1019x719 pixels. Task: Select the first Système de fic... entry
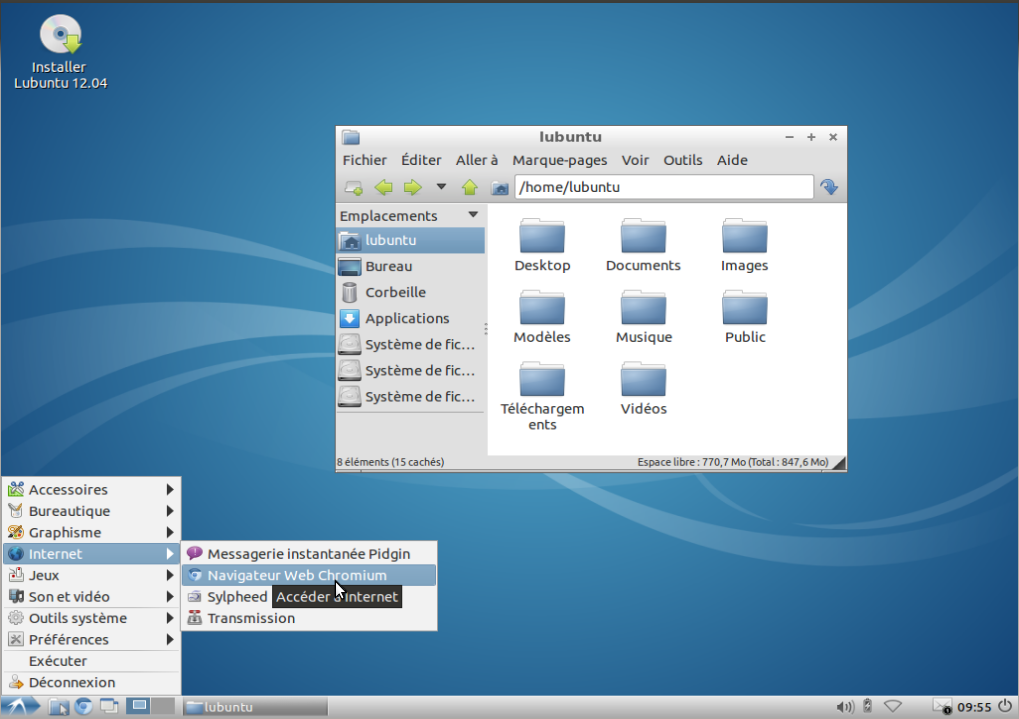point(411,345)
